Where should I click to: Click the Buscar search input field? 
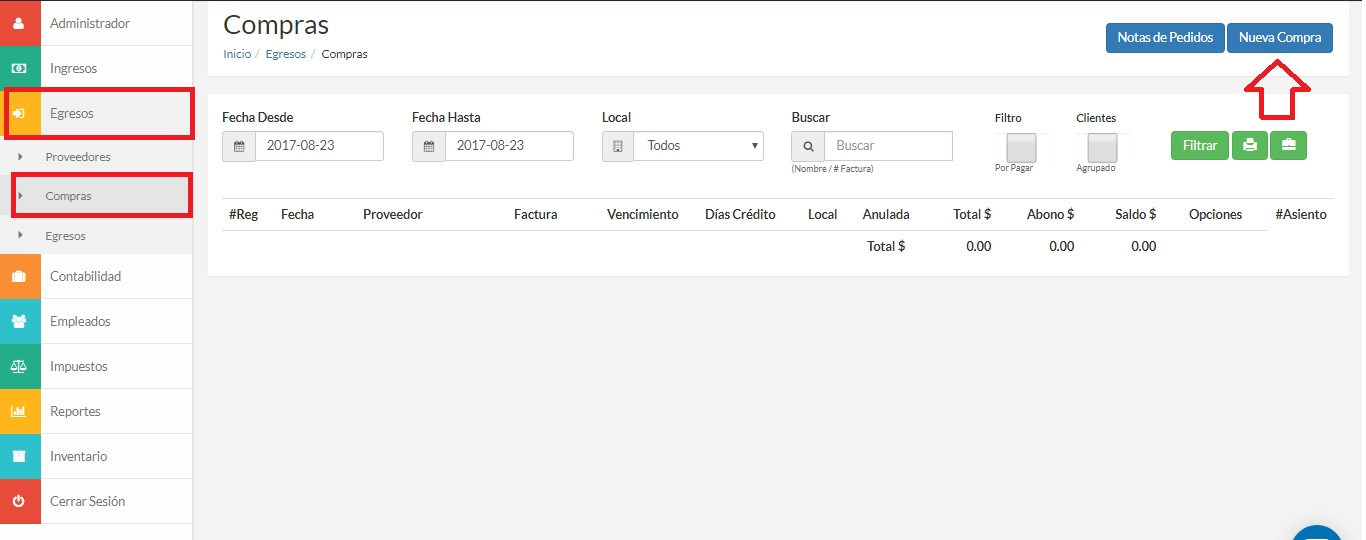(x=888, y=146)
